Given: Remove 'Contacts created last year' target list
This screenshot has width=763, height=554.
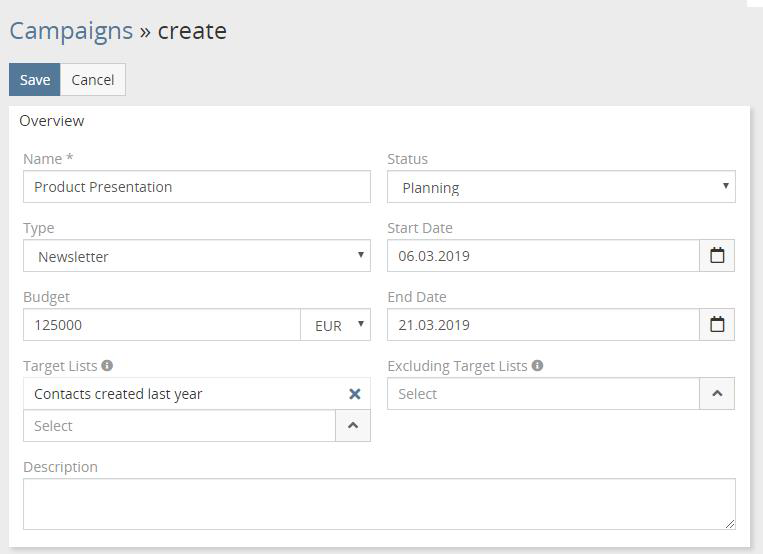Looking at the screenshot, I should point(354,394).
